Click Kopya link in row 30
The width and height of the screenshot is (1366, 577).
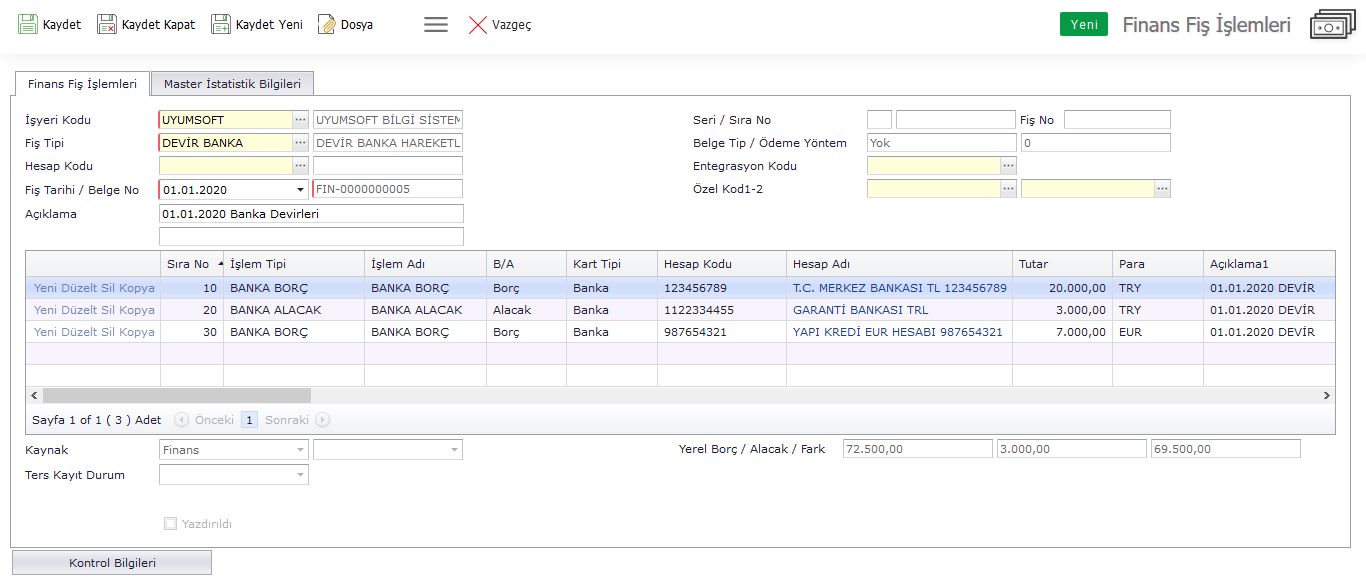[x=138, y=332]
